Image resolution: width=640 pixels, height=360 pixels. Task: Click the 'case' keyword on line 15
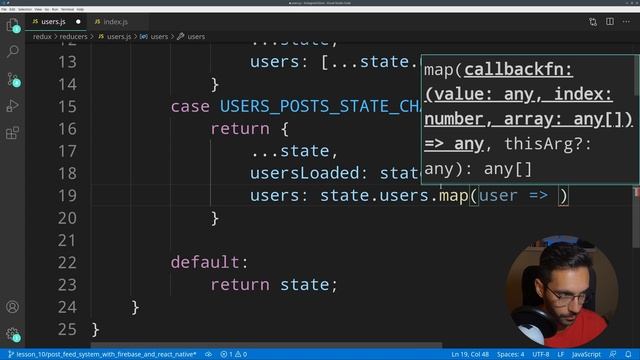190,107
